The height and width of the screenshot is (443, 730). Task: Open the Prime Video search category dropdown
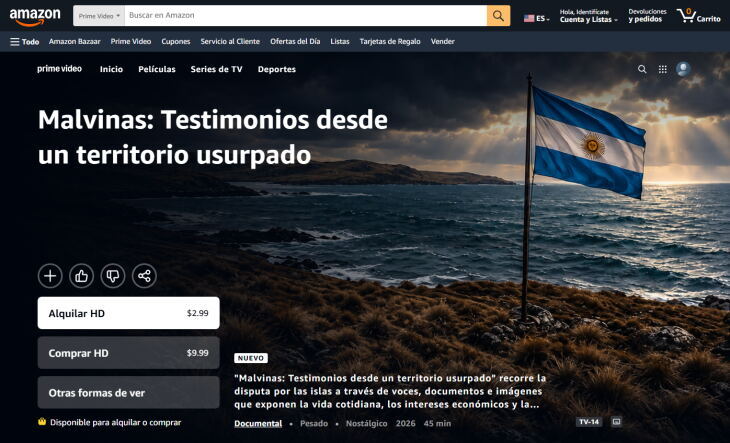pyautogui.click(x=99, y=16)
